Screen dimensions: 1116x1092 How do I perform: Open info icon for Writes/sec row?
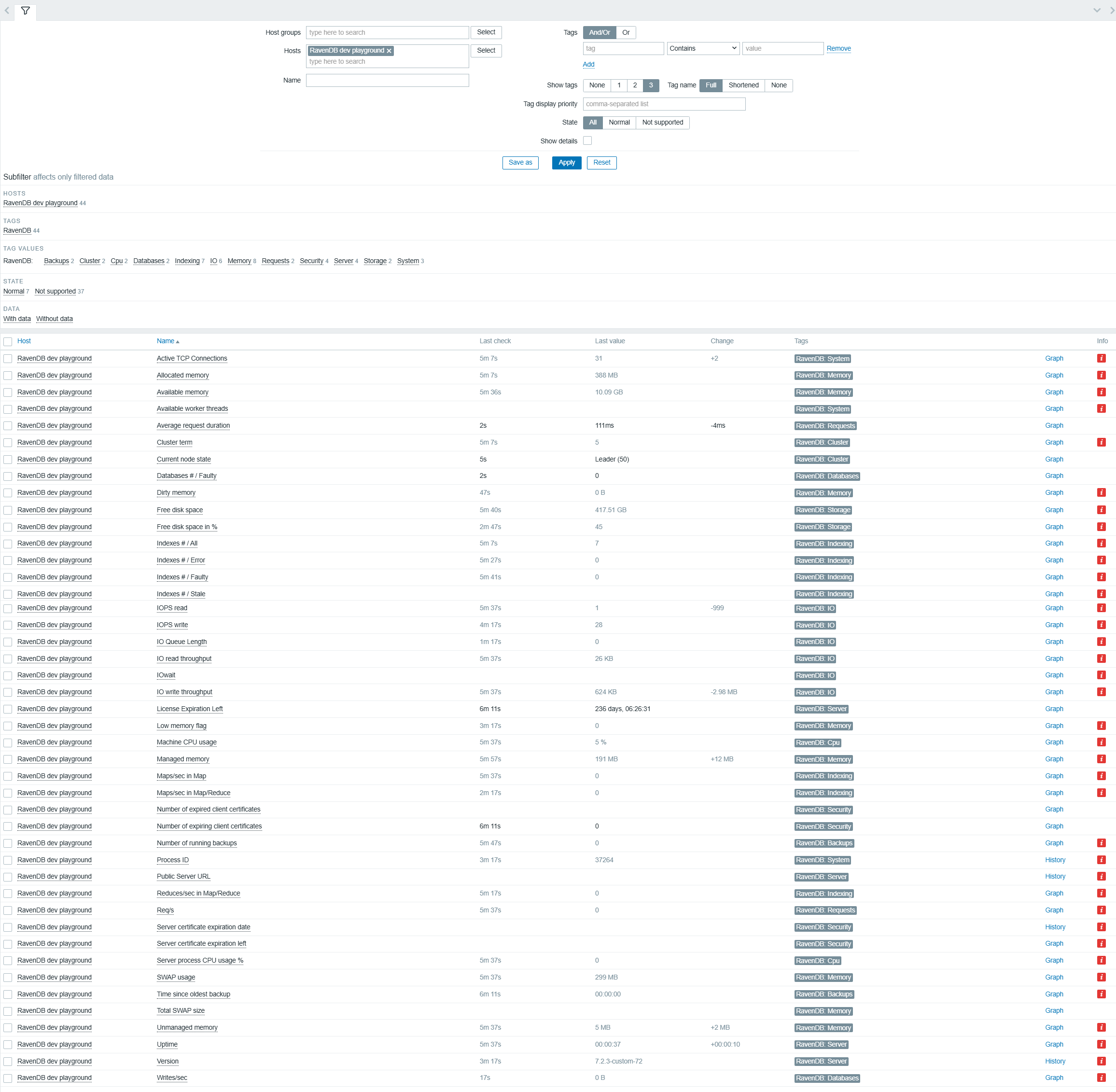pyautogui.click(x=1101, y=1078)
